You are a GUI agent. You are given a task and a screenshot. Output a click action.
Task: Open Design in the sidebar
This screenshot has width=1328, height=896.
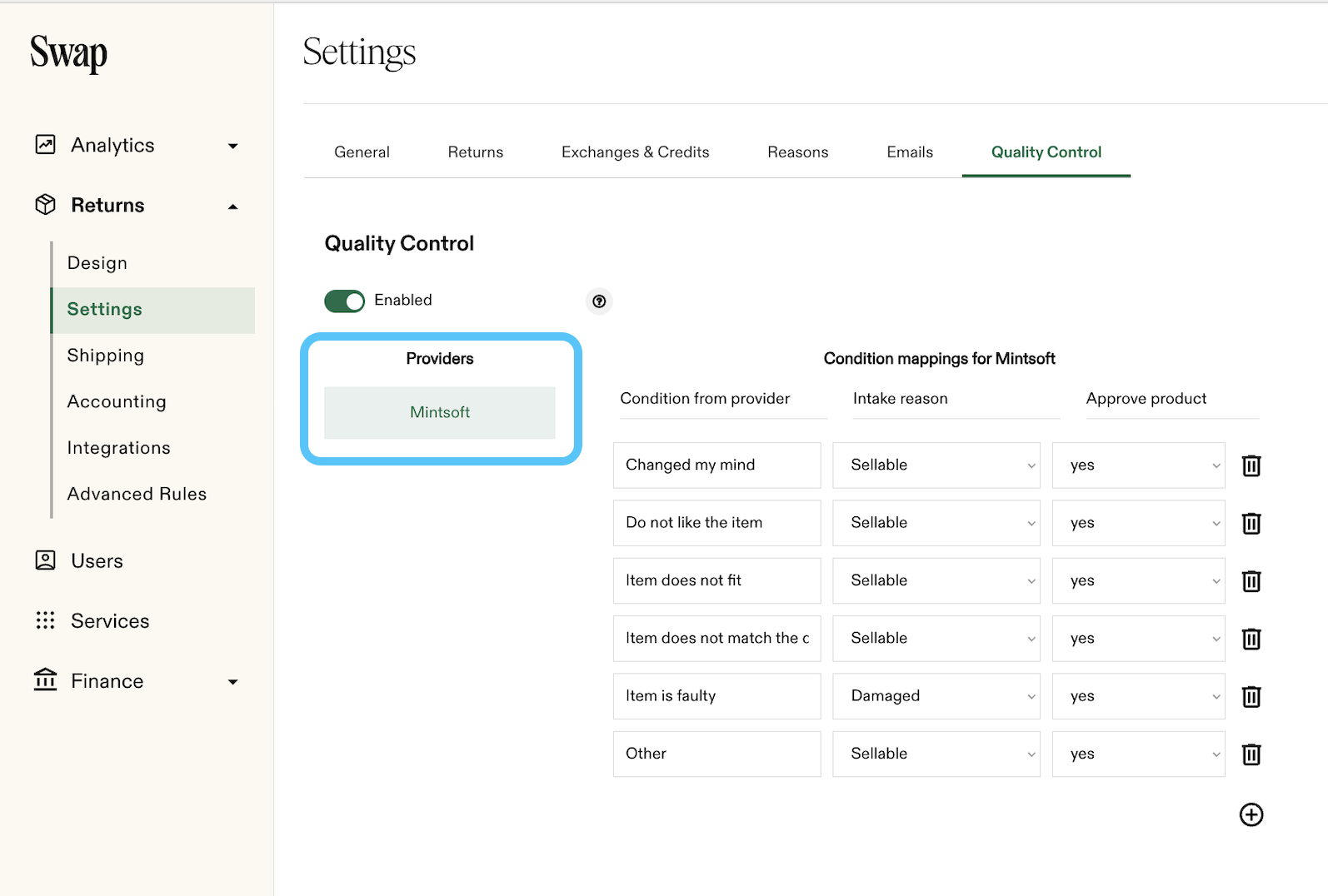pos(97,263)
